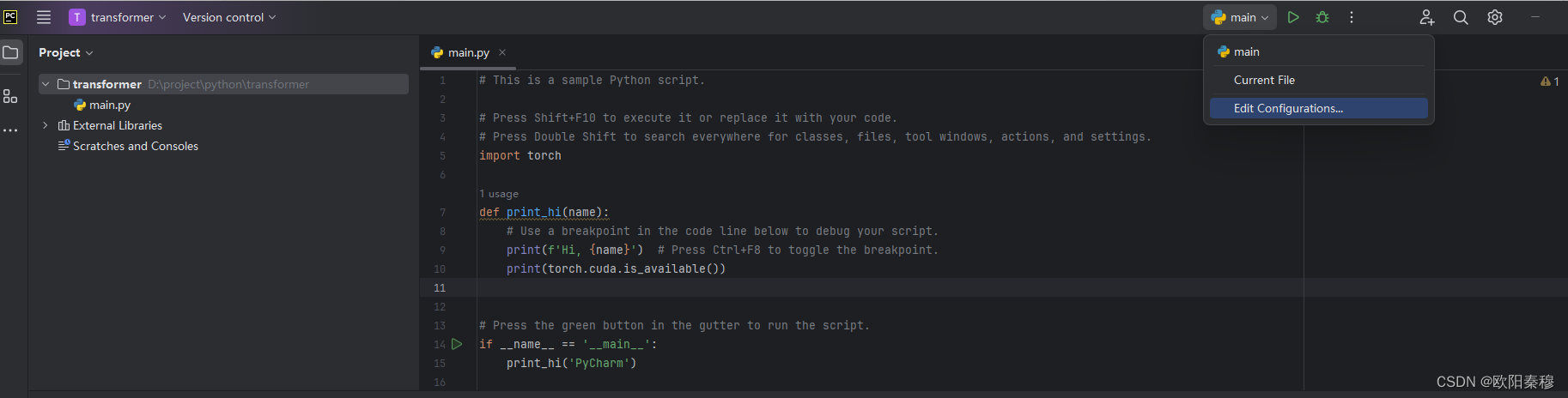Click the print_hi function definition name
The width and height of the screenshot is (1568, 398).
534,212
